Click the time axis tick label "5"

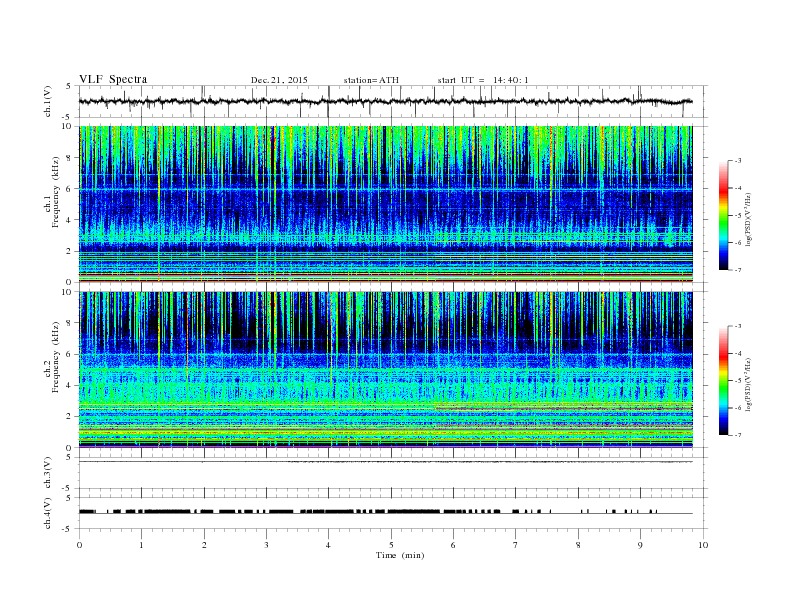tap(391, 545)
